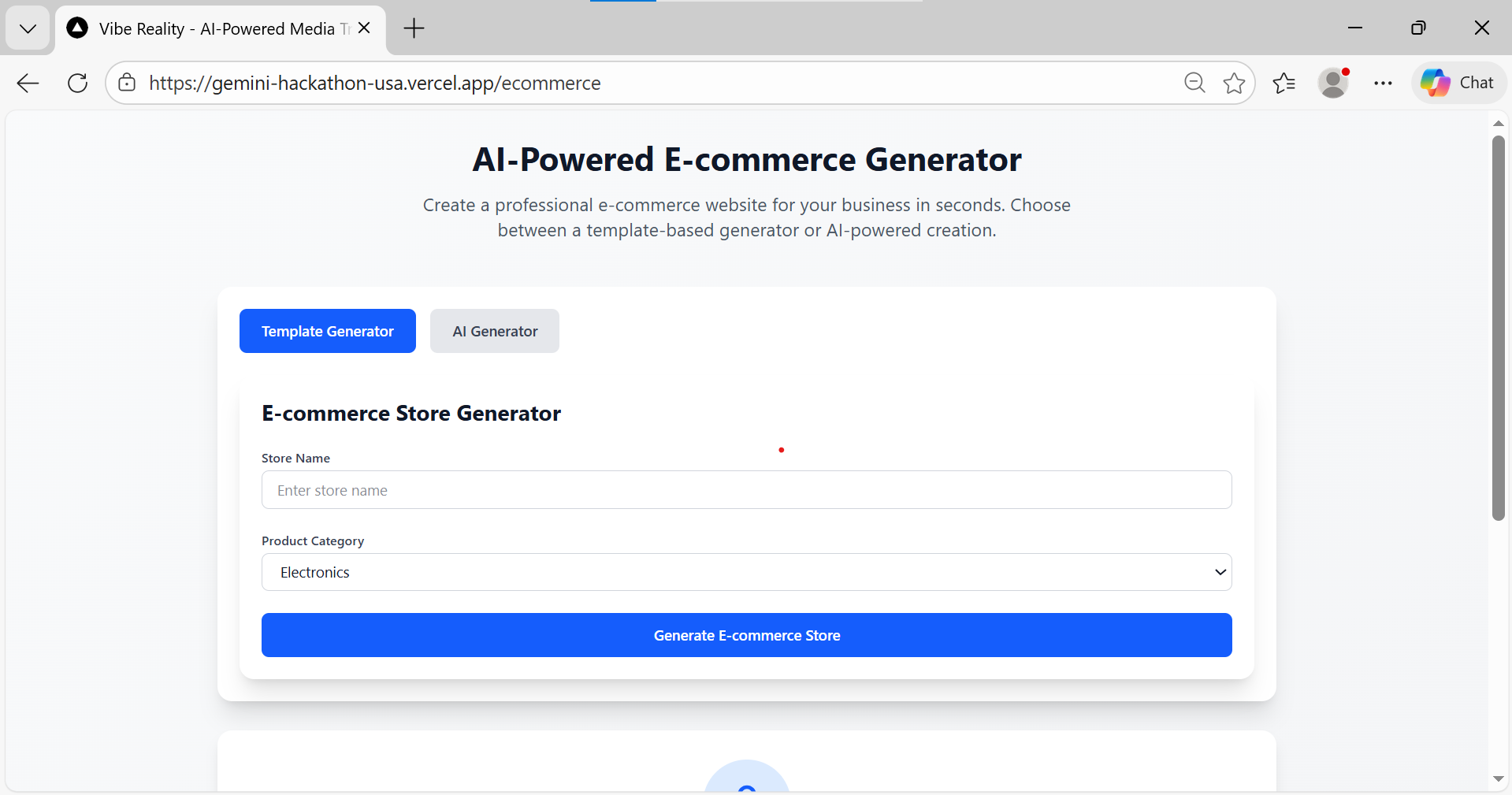The width and height of the screenshot is (1512, 795).
Task: Reload the page with the refresh icon
Action: (77, 83)
